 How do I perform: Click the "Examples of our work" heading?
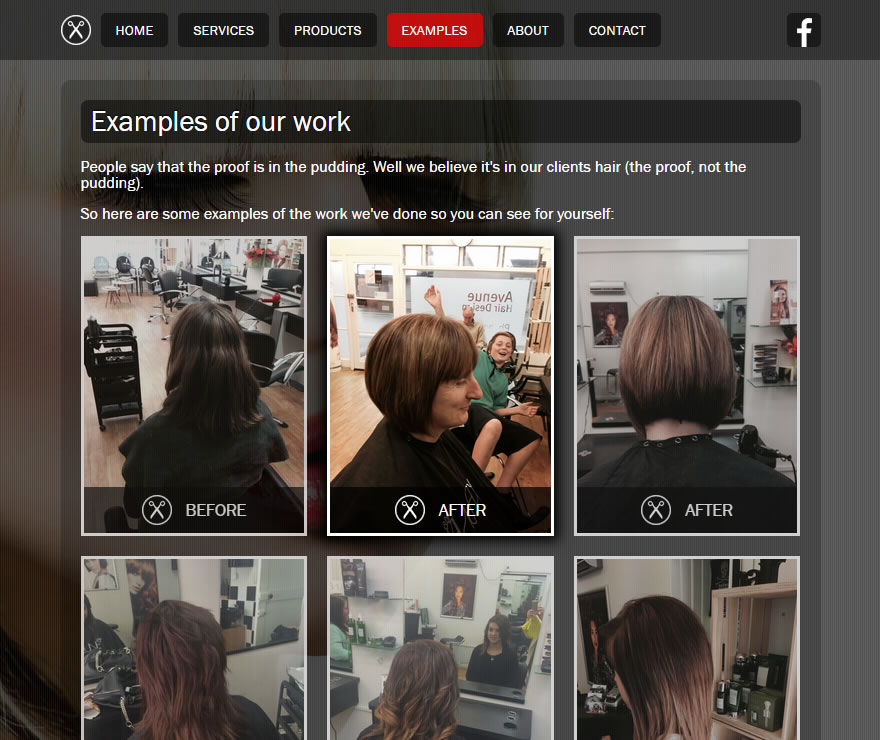click(221, 122)
